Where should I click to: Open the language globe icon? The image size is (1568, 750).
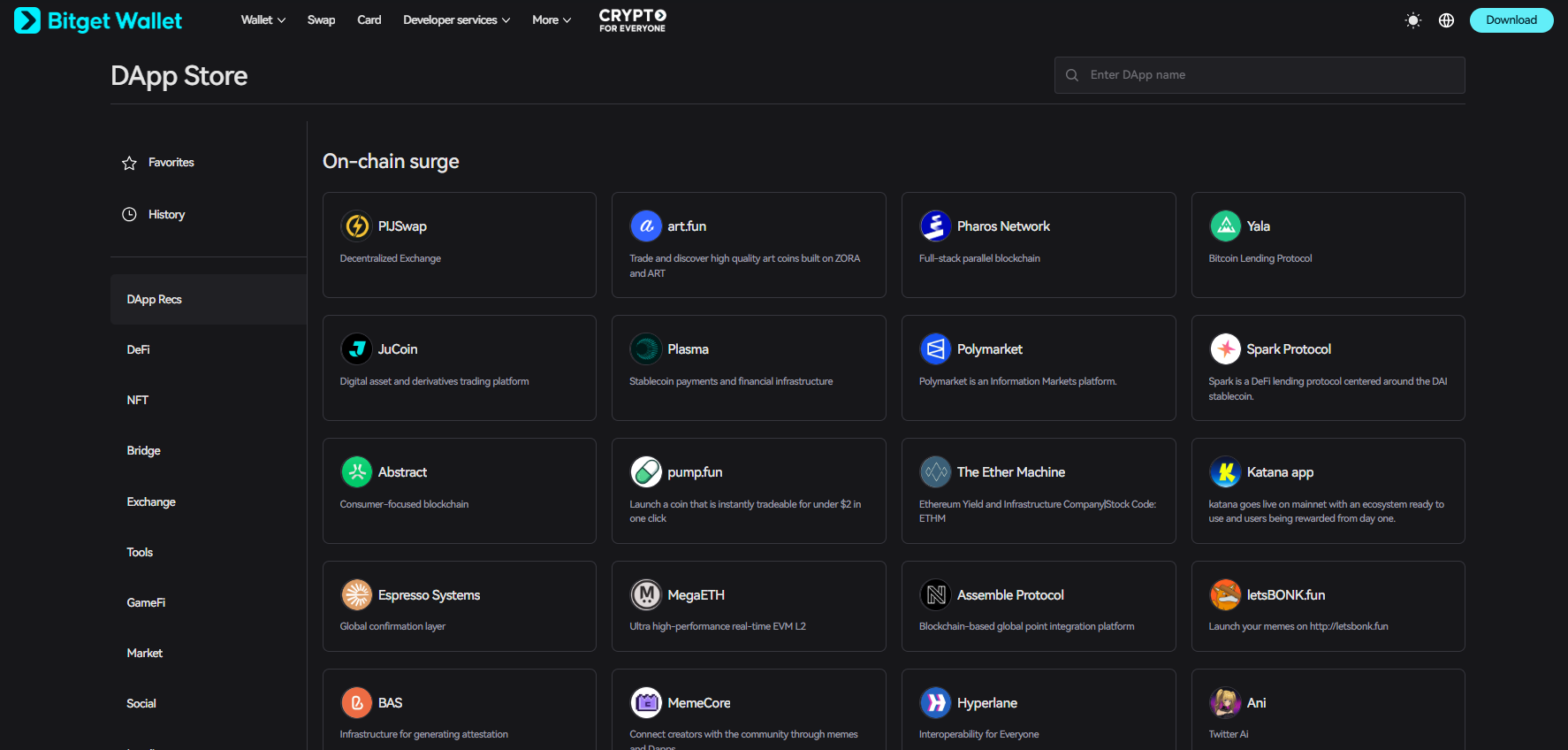[x=1446, y=20]
